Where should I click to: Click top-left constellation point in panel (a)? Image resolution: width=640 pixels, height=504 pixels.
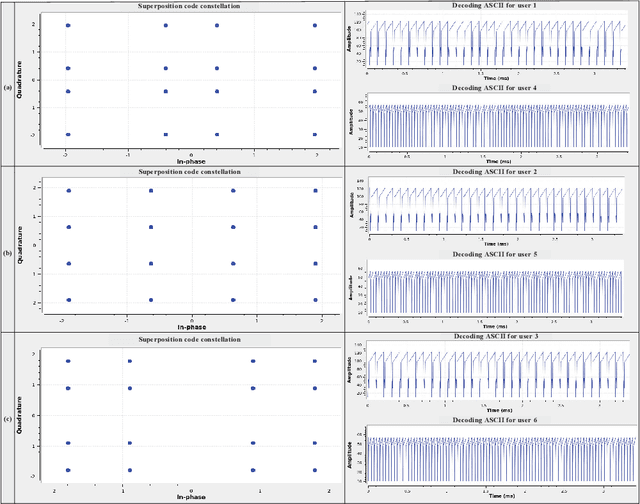tap(68, 25)
